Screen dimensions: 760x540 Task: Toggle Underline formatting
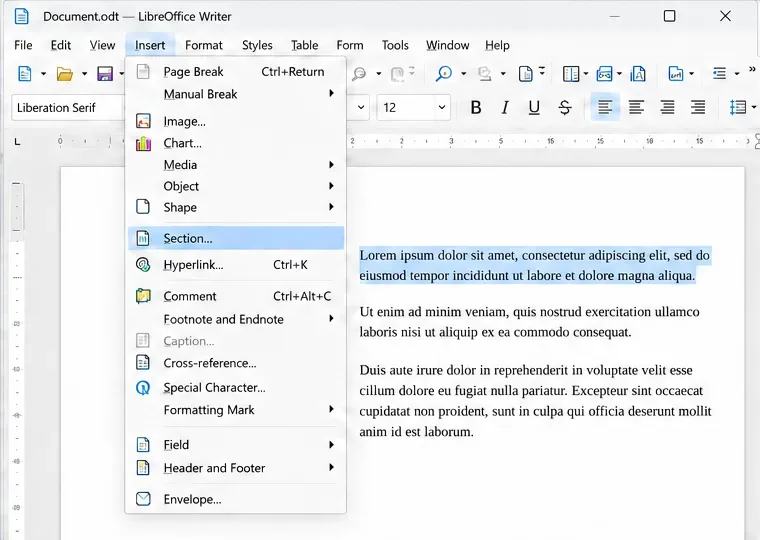click(534, 107)
